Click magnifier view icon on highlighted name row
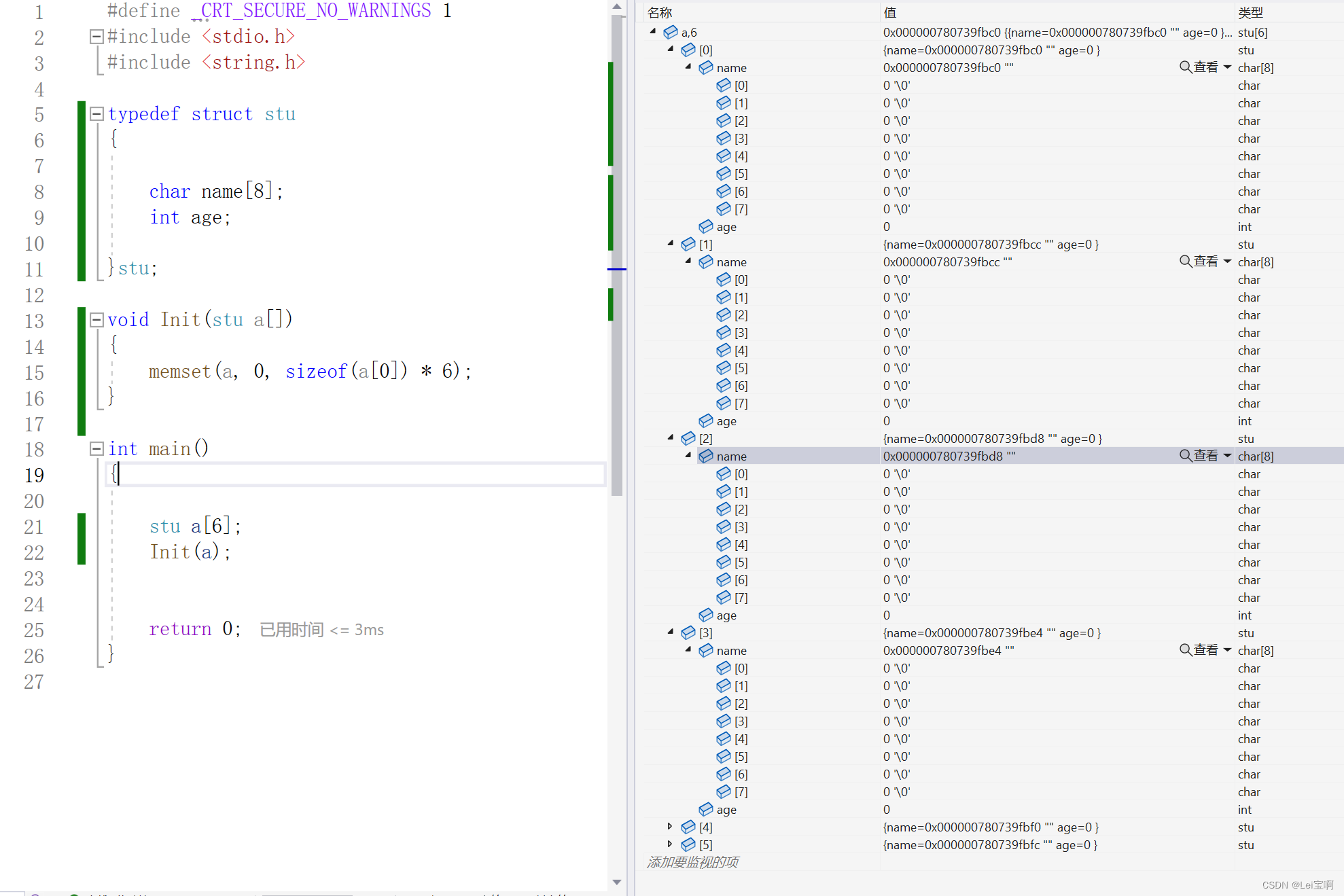Screen dimensions: 1344x896 1186,456
